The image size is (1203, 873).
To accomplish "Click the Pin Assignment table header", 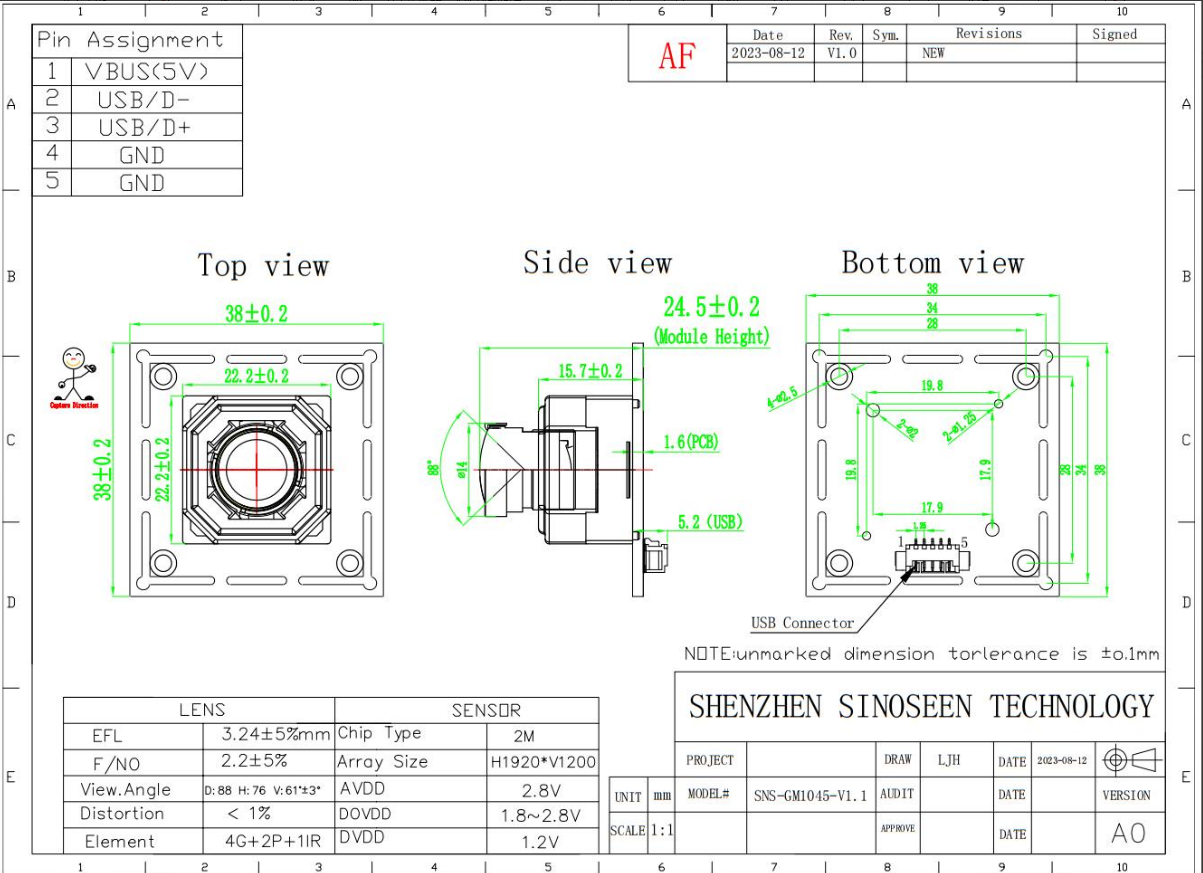I will tap(130, 40).
